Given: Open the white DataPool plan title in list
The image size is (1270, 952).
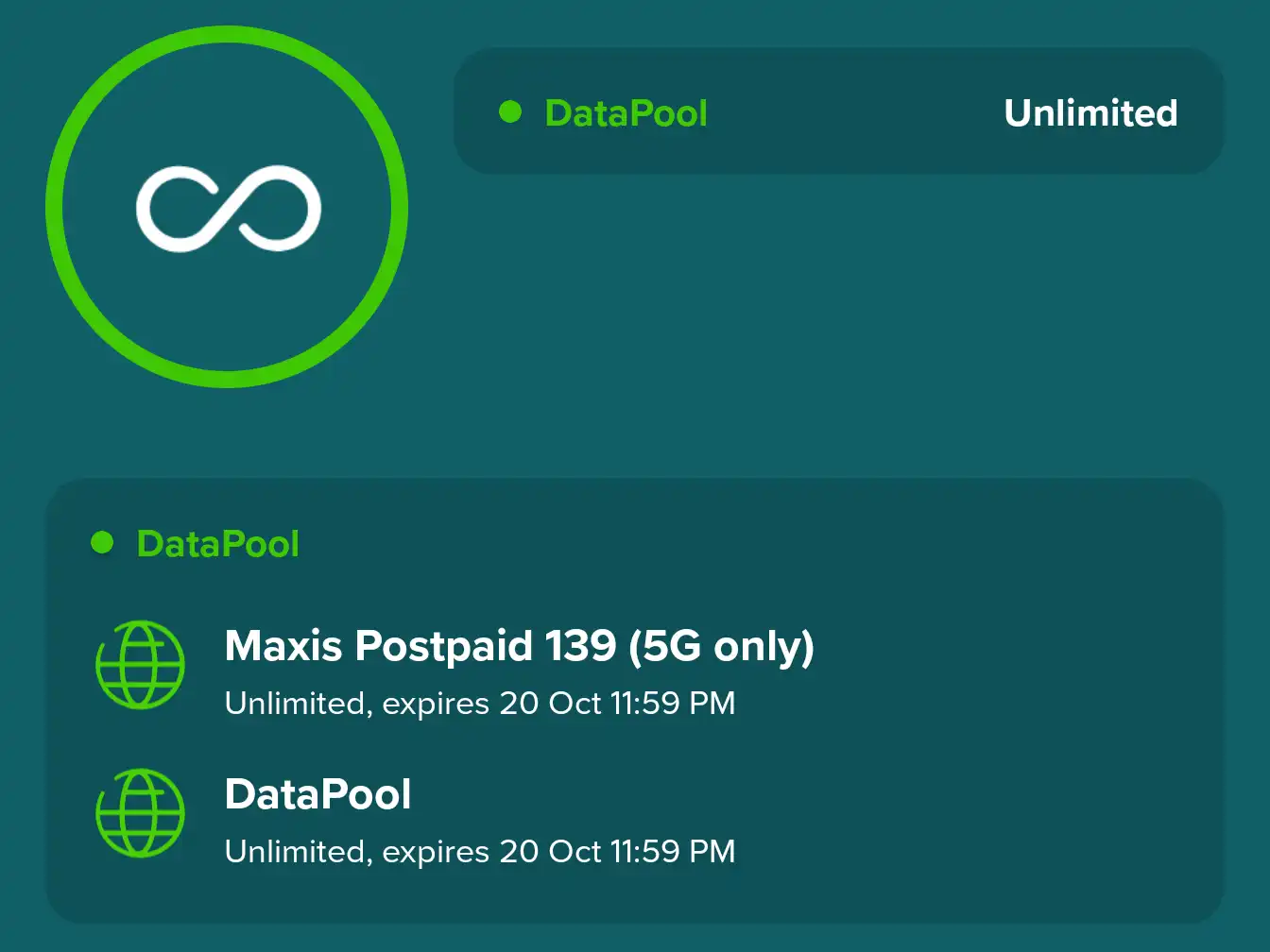Looking at the screenshot, I should point(317,794).
